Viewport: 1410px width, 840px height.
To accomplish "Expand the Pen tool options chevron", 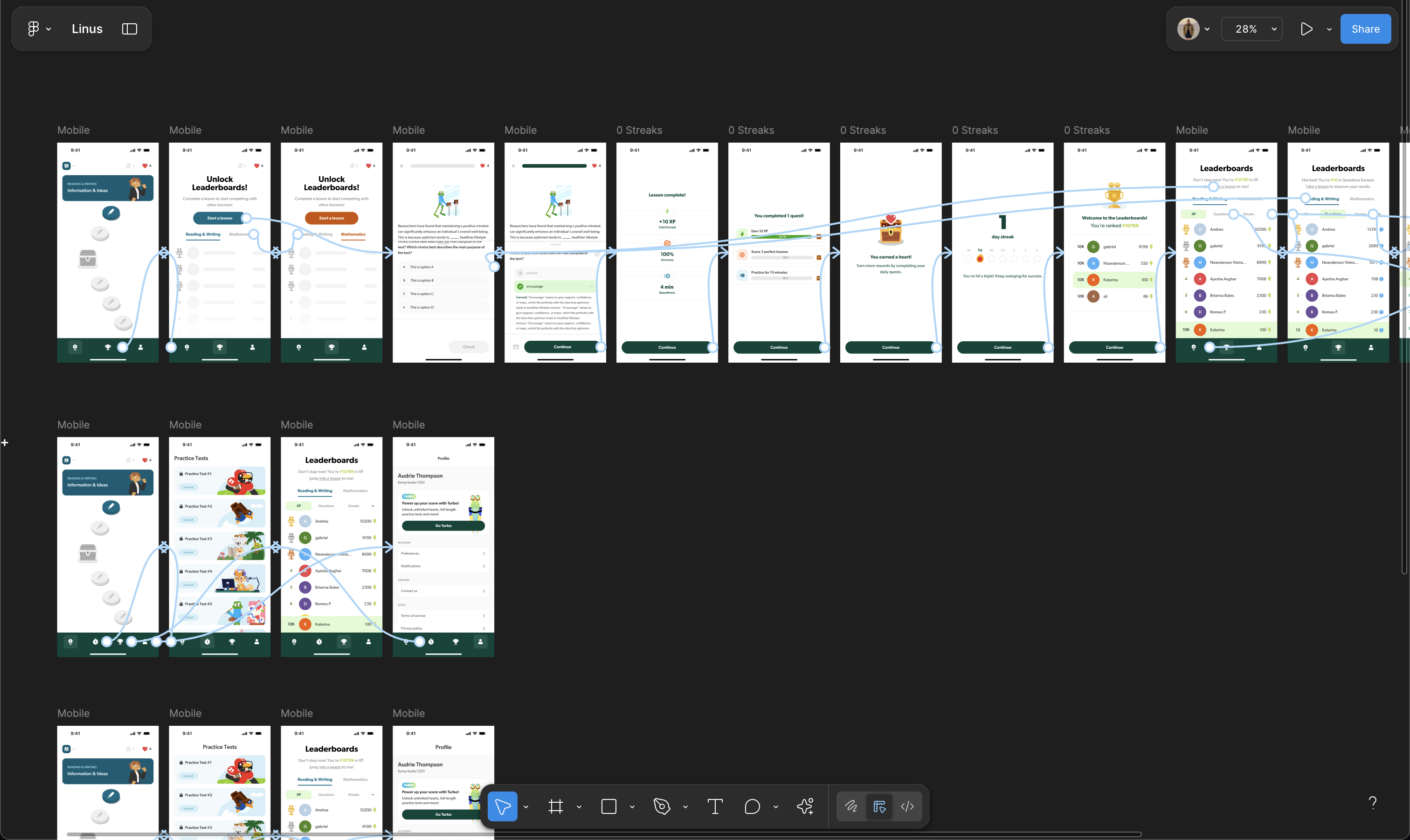I will (x=685, y=806).
